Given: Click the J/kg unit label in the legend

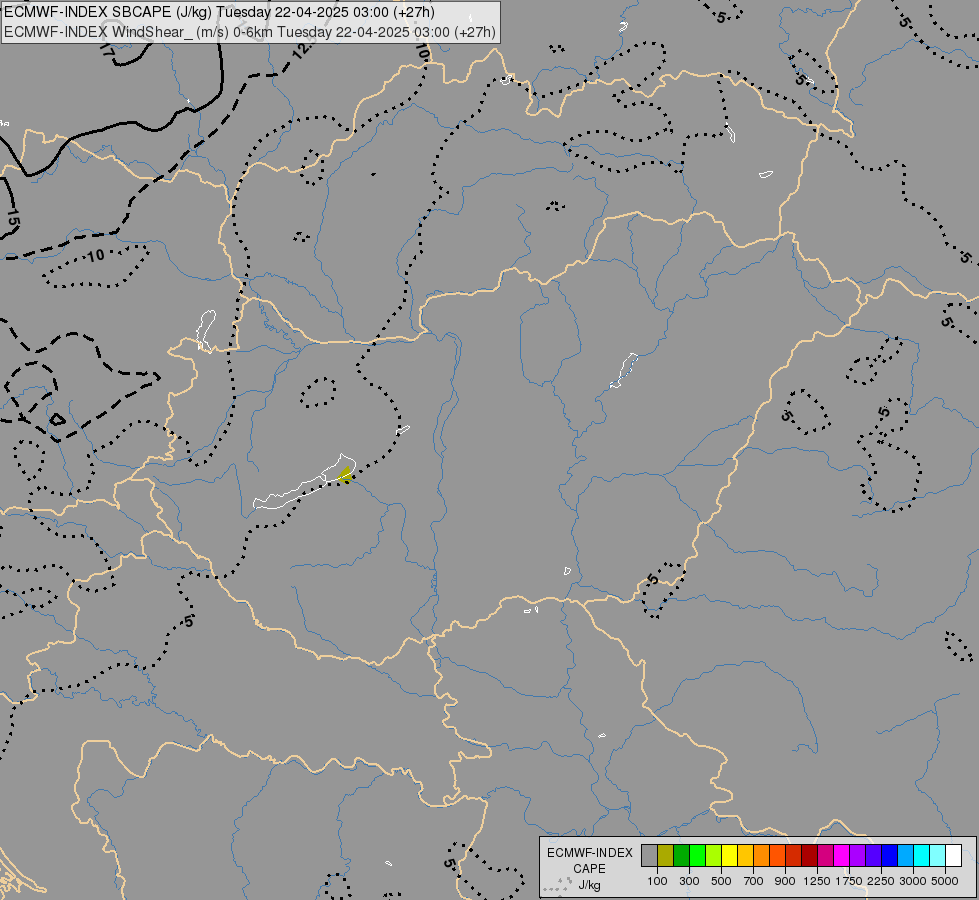Looking at the screenshot, I should [x=589, y=885].
